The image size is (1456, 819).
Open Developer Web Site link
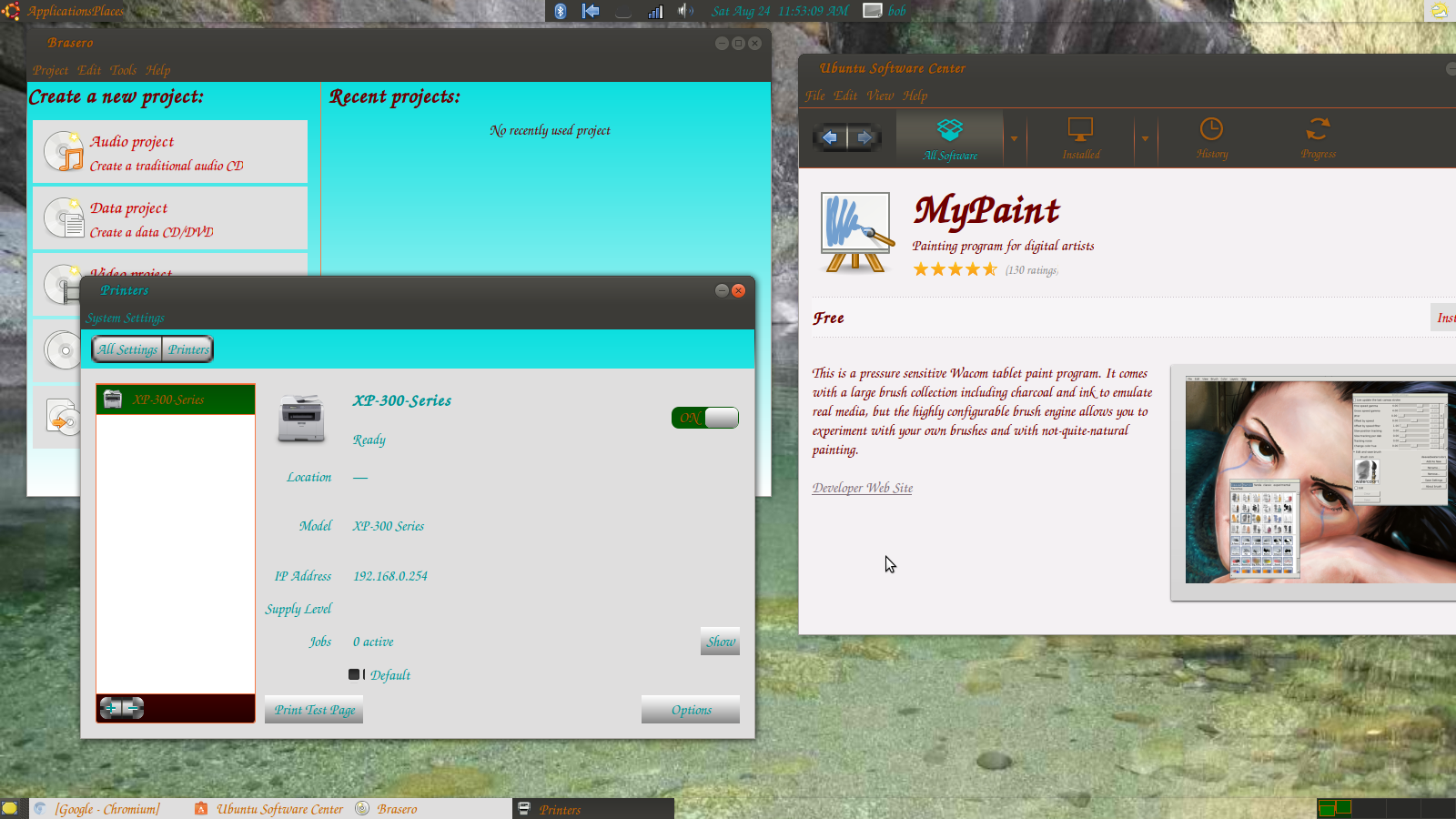tap(863, 488)
